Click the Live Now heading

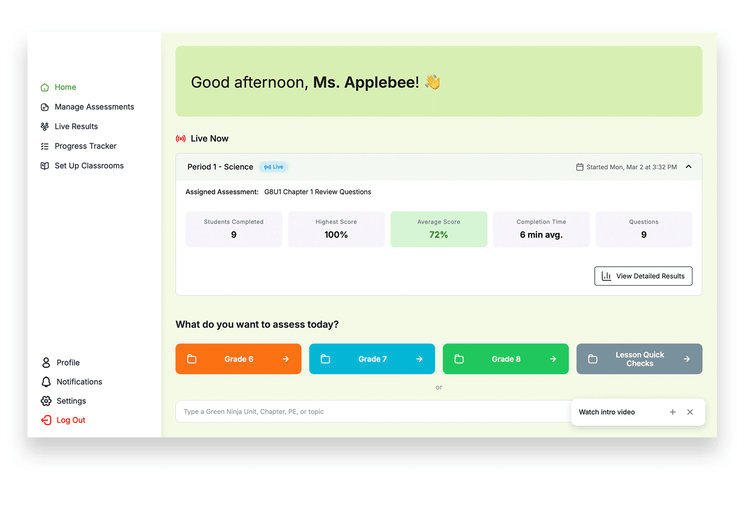(x=209, y=139)
